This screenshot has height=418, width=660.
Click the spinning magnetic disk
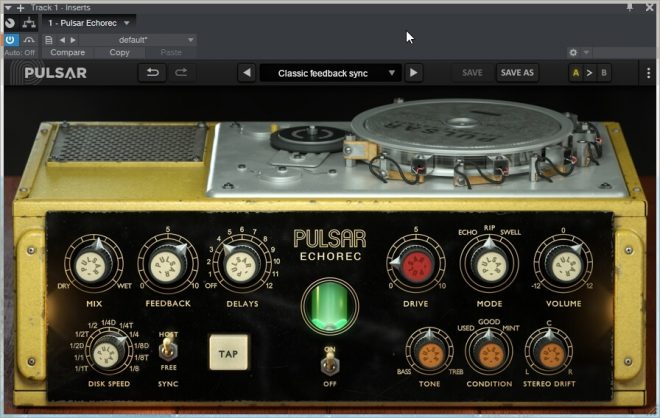coord(462,125)
